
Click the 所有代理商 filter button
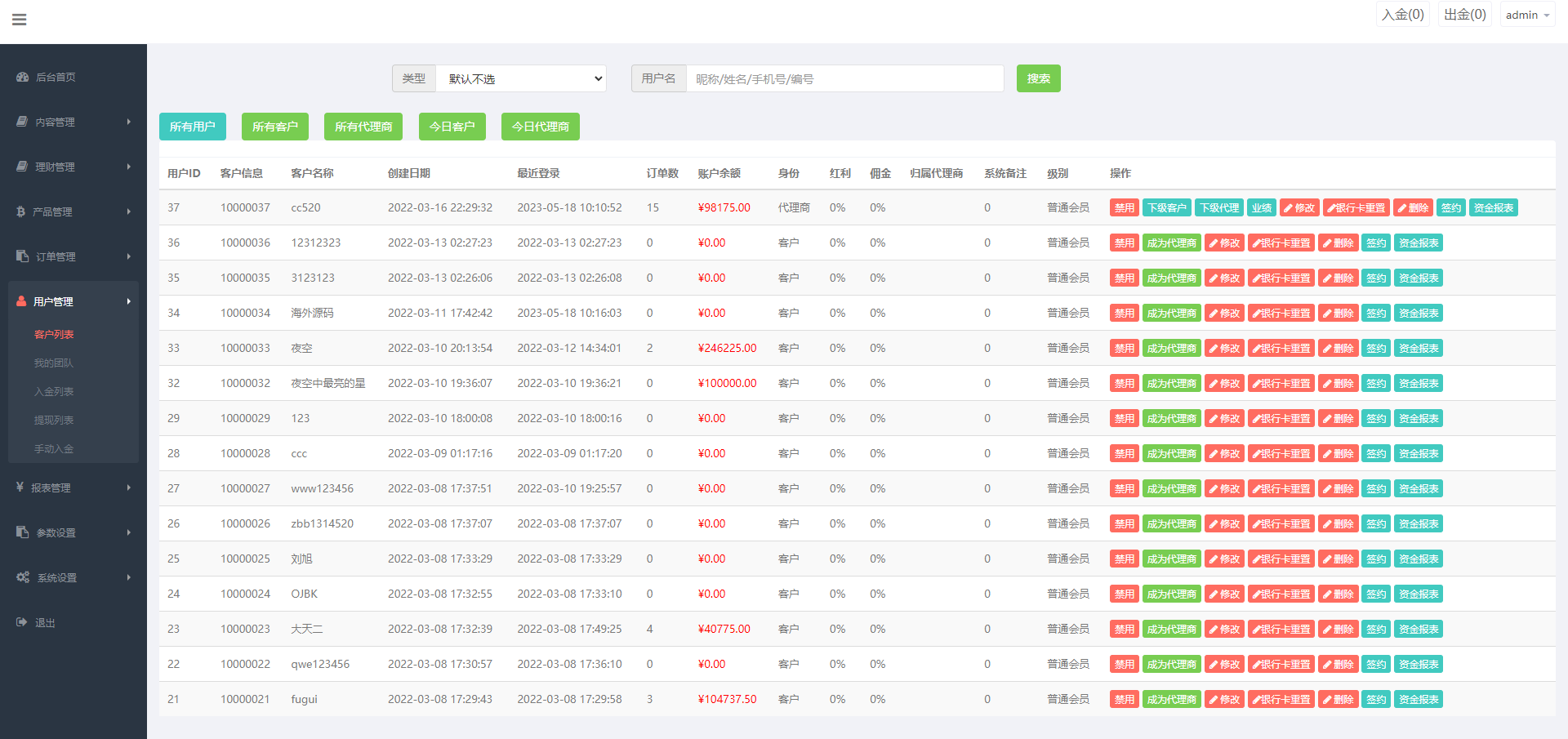363,127
